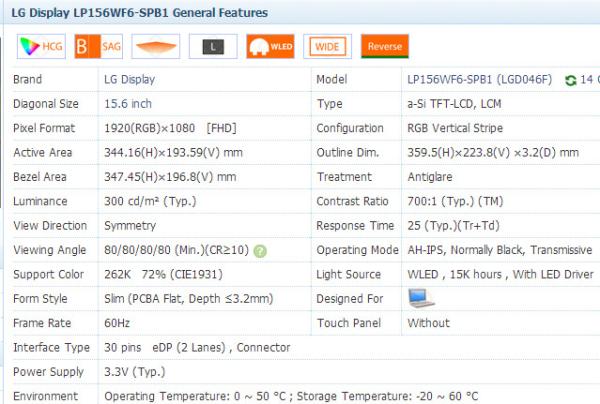Click the Luminance row label
600x404 pixels.
click(40, 201)
